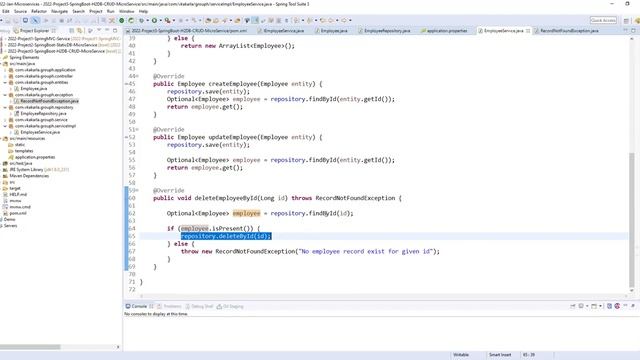Maximize the Project Explorer view
Screen dimensions: 640x360
(115, 31)
